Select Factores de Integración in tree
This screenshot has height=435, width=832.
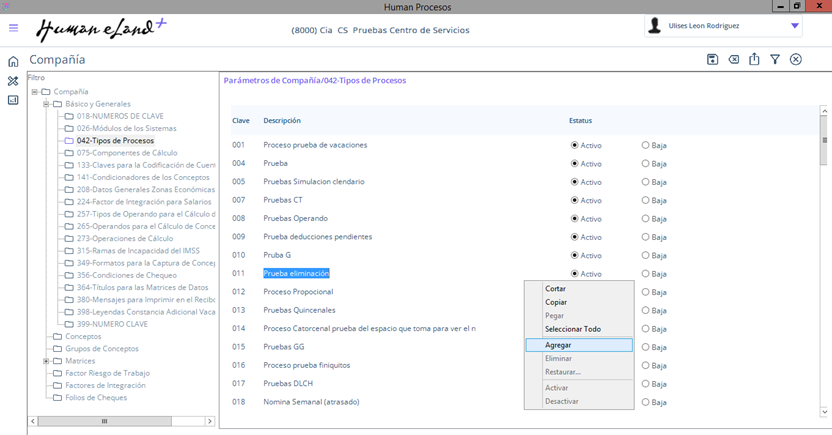pyautogui.click(x=105, y=385)
